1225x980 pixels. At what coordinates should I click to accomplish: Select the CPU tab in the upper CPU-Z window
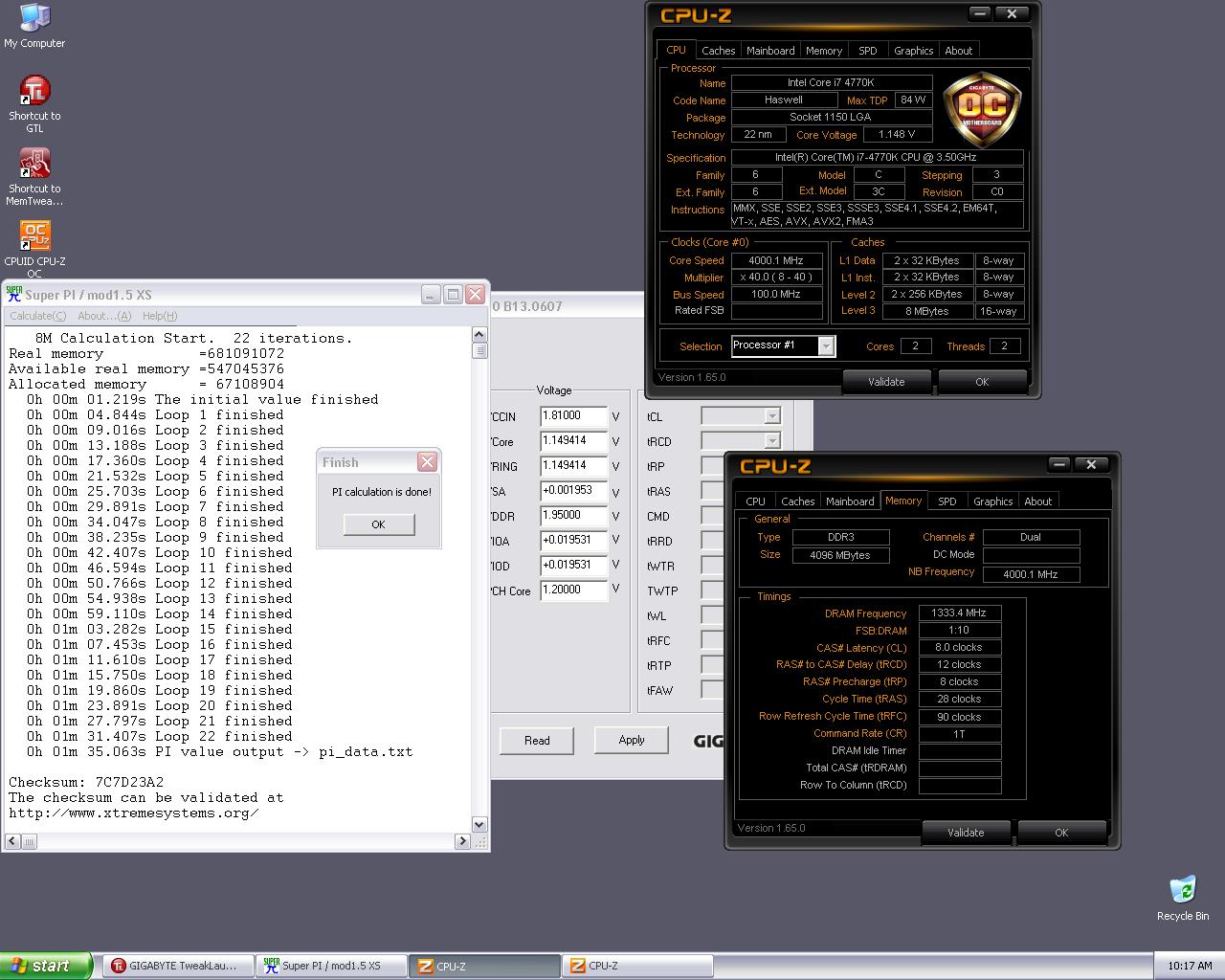677,50
